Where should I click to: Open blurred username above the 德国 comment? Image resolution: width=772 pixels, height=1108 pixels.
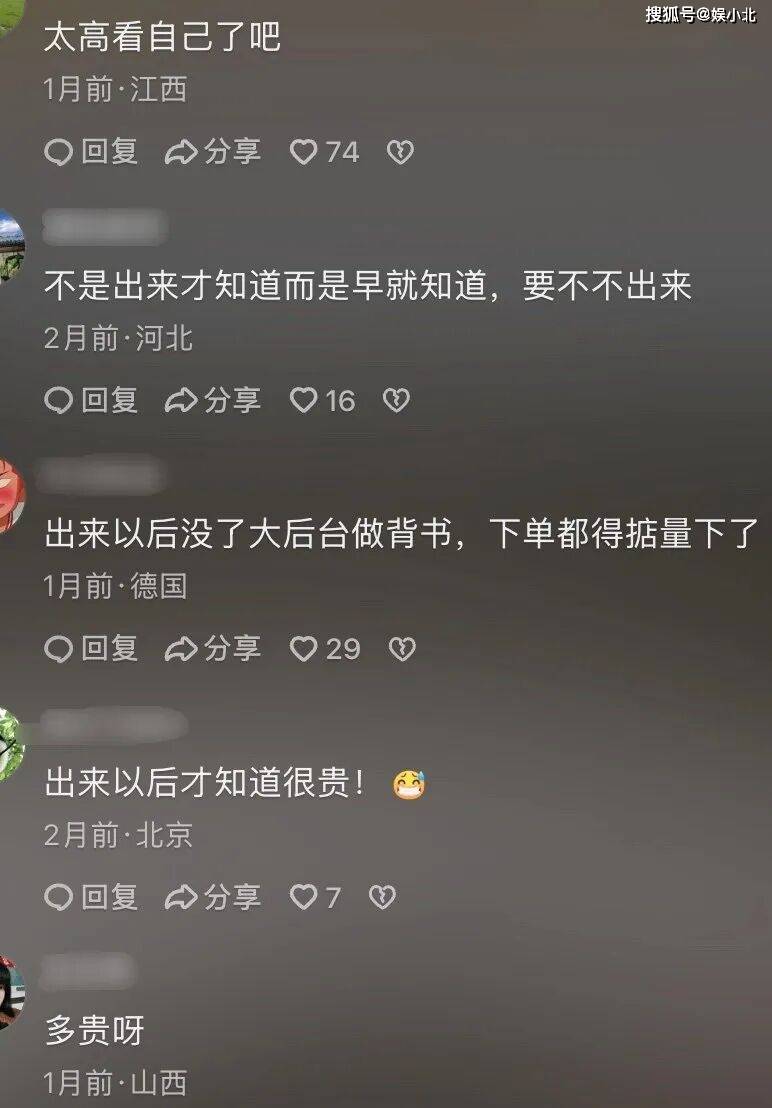click(100, 476)
